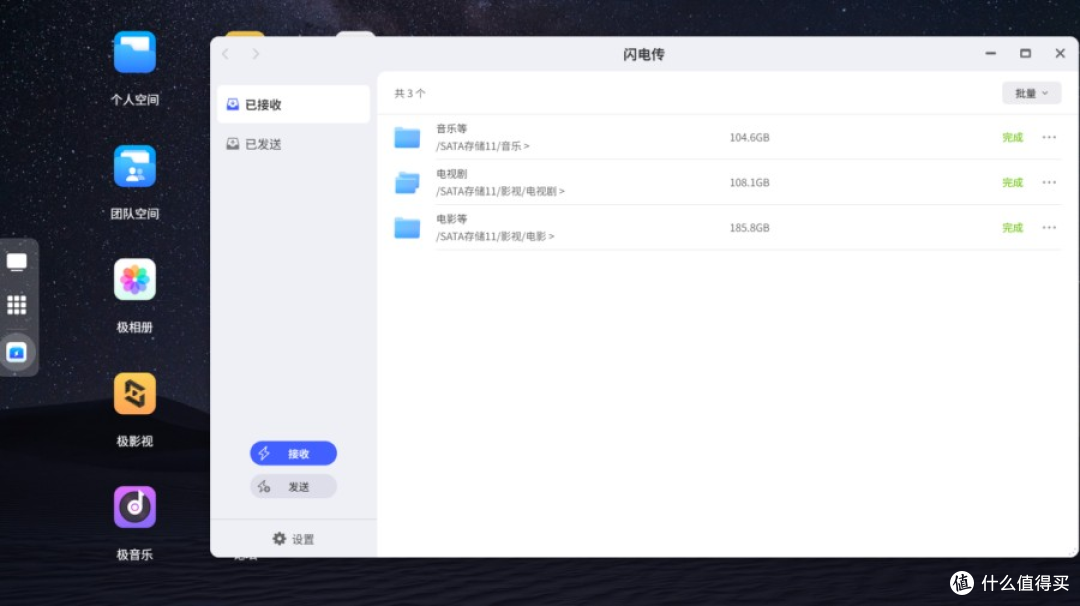This screenshot has height=606, width=1080.
Task: Open more options for 电影等 row
Action: click(x=1049, y=228)
